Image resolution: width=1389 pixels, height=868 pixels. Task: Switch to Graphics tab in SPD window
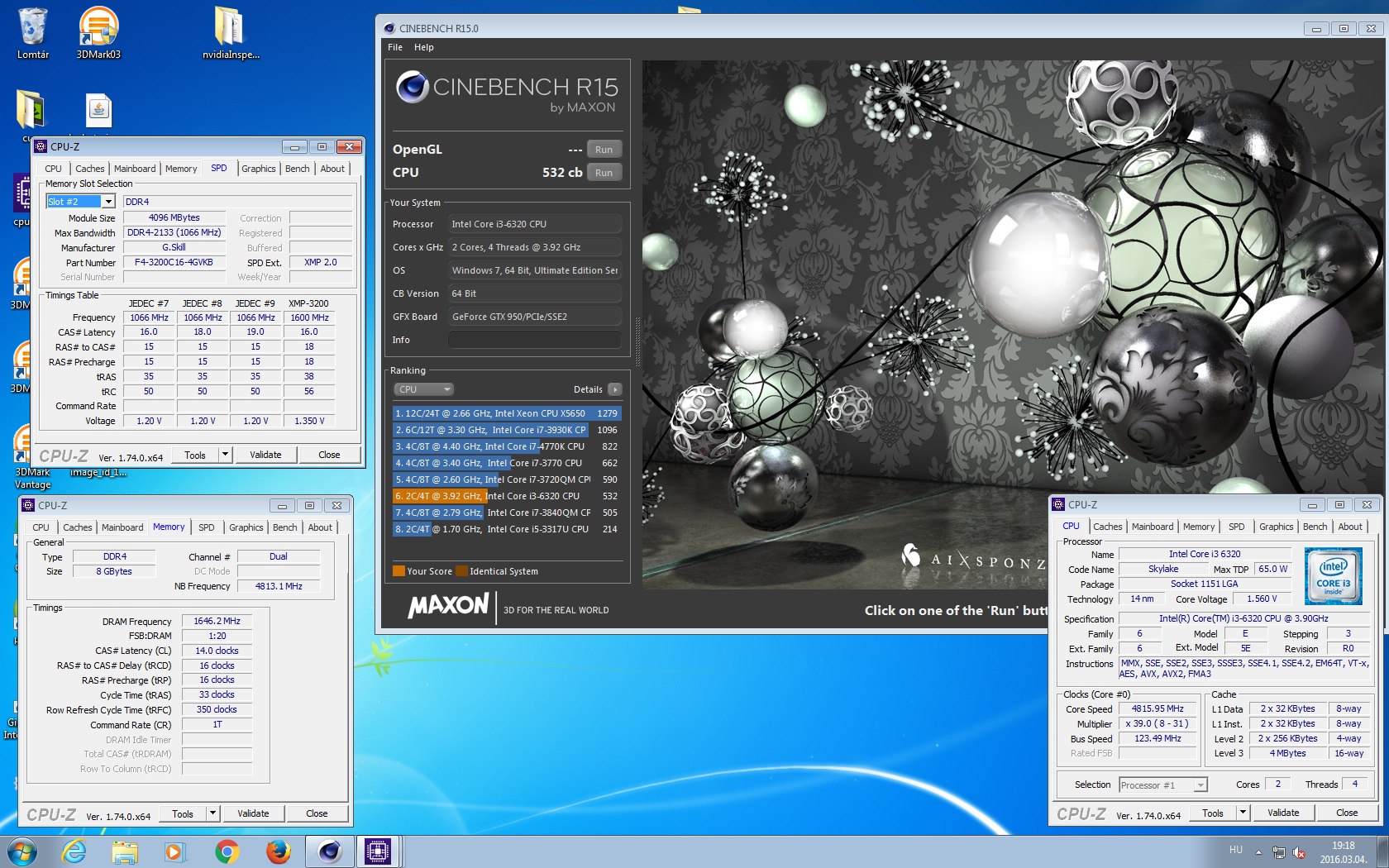coord(259,169)
